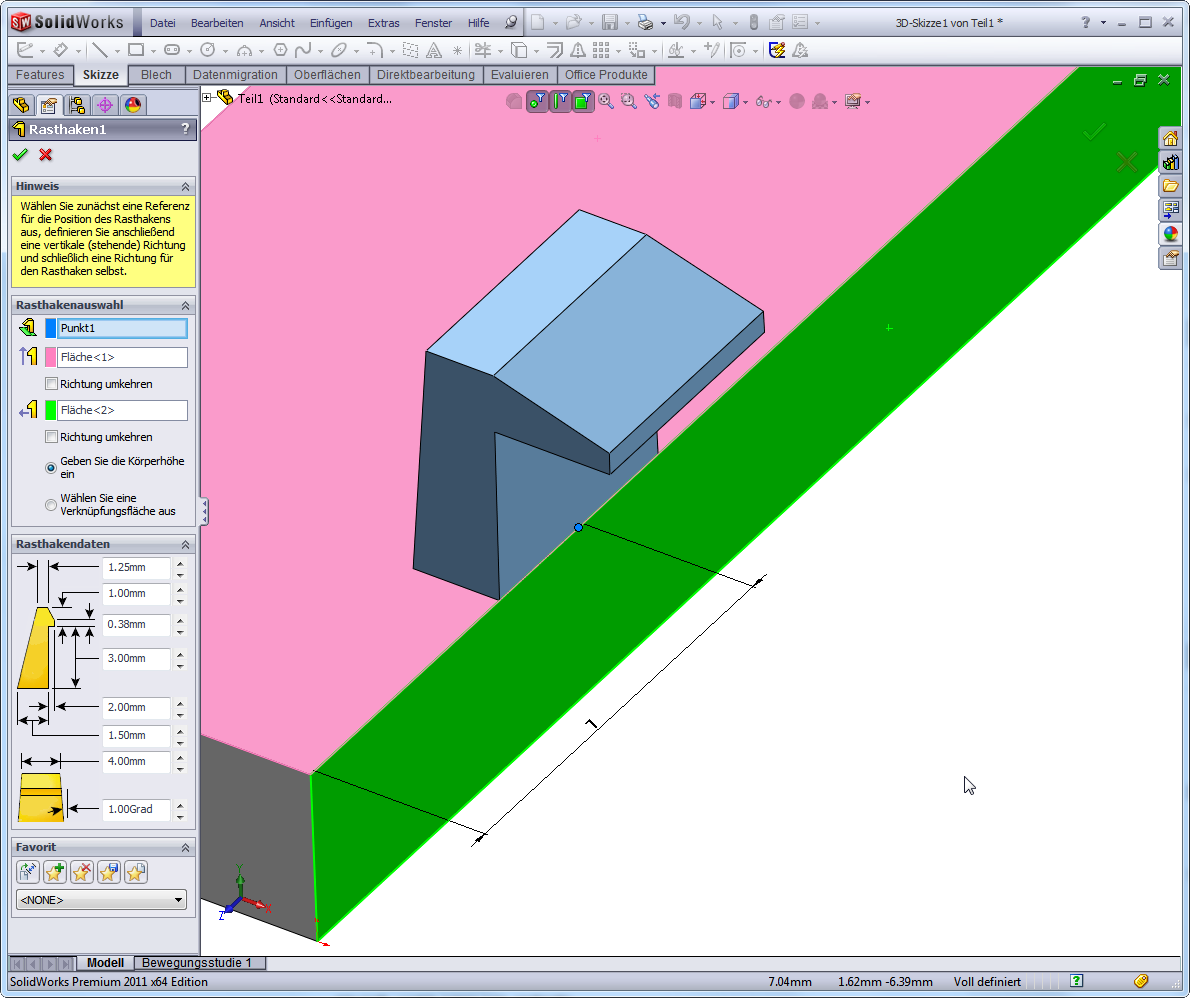This screenshot has width=1190, height=998.
Task: Expand the Teil1 tree node
Action: pyautogui.click(x=207, y=98)
